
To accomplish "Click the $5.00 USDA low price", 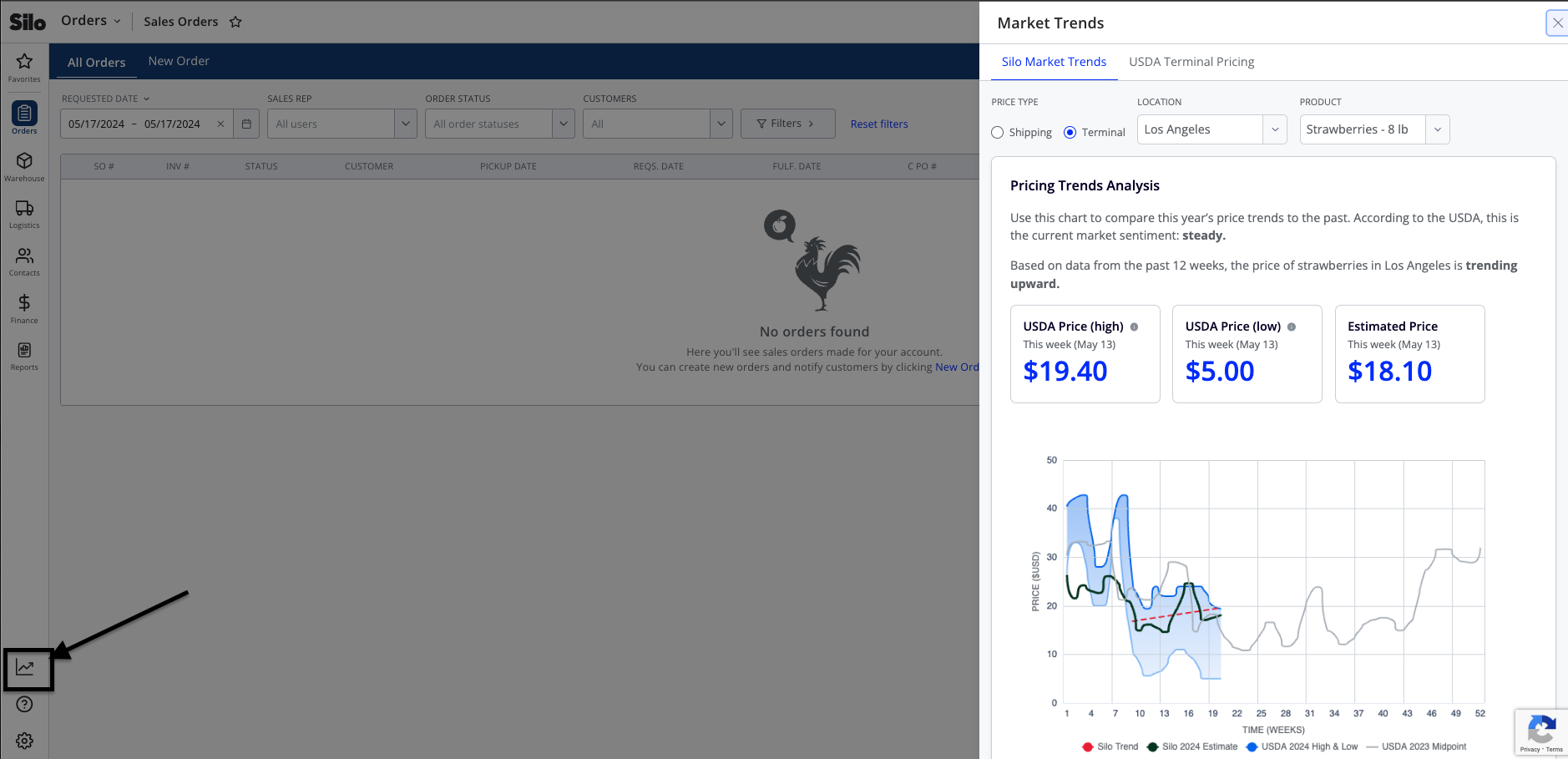I will coord(1220,371).
